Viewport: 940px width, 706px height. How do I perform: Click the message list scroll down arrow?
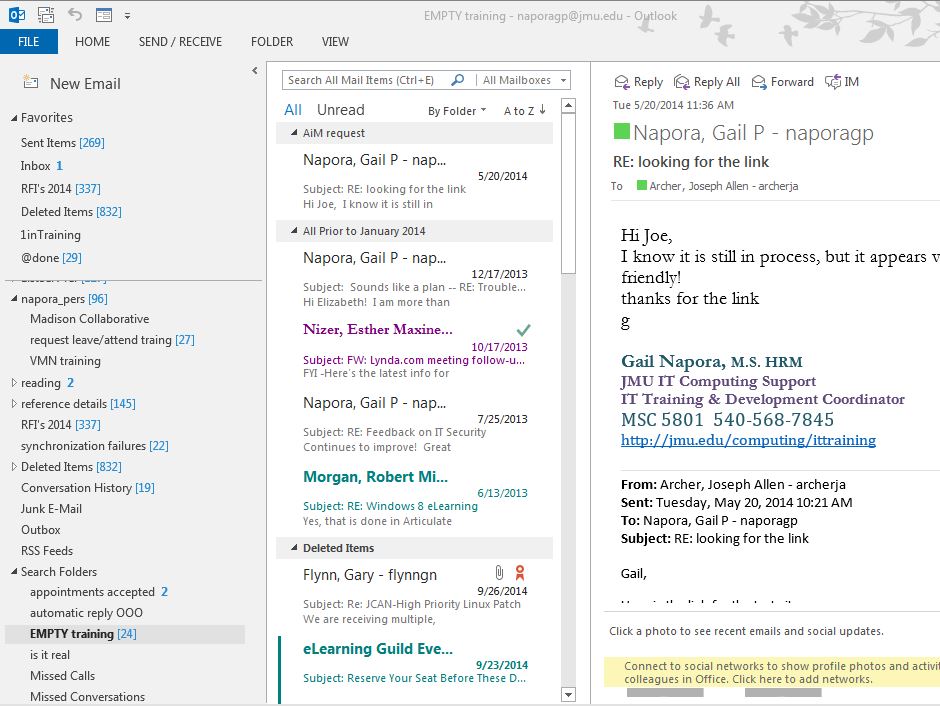click(568, 695)
